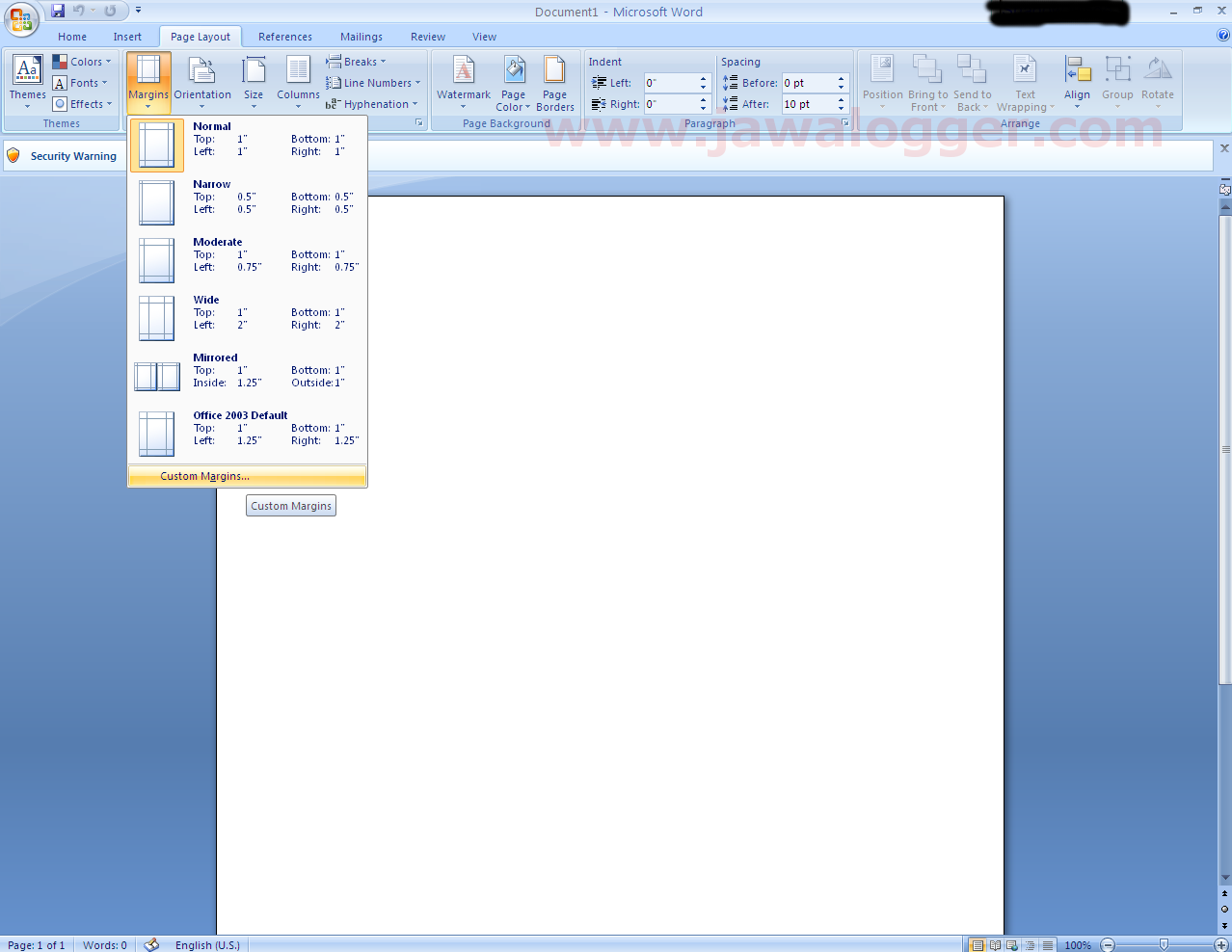Decrease the Spacing After value
This screenshot has width=1232, height=952.
pyautogui.click(x=841, y=108)
